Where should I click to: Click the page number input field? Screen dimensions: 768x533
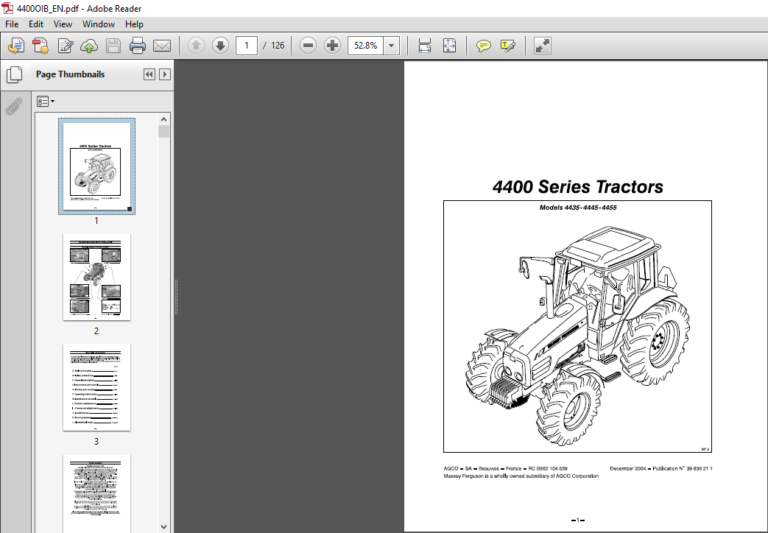[x=246, y=46]
